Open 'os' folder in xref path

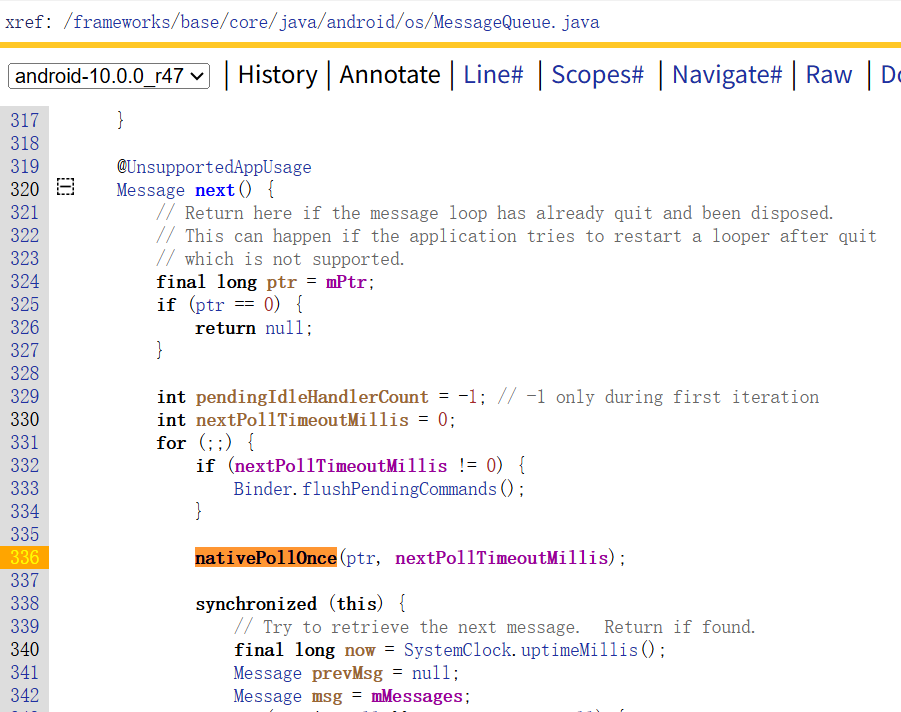pos(414,22)
